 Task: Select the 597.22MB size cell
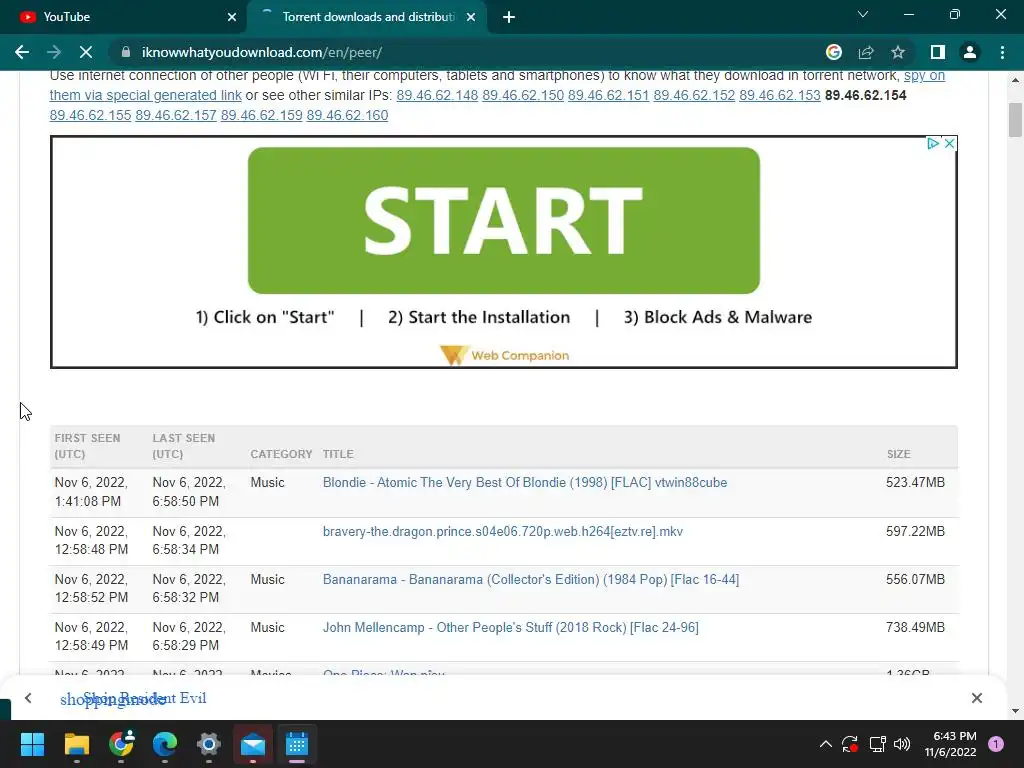click(915, 532)
